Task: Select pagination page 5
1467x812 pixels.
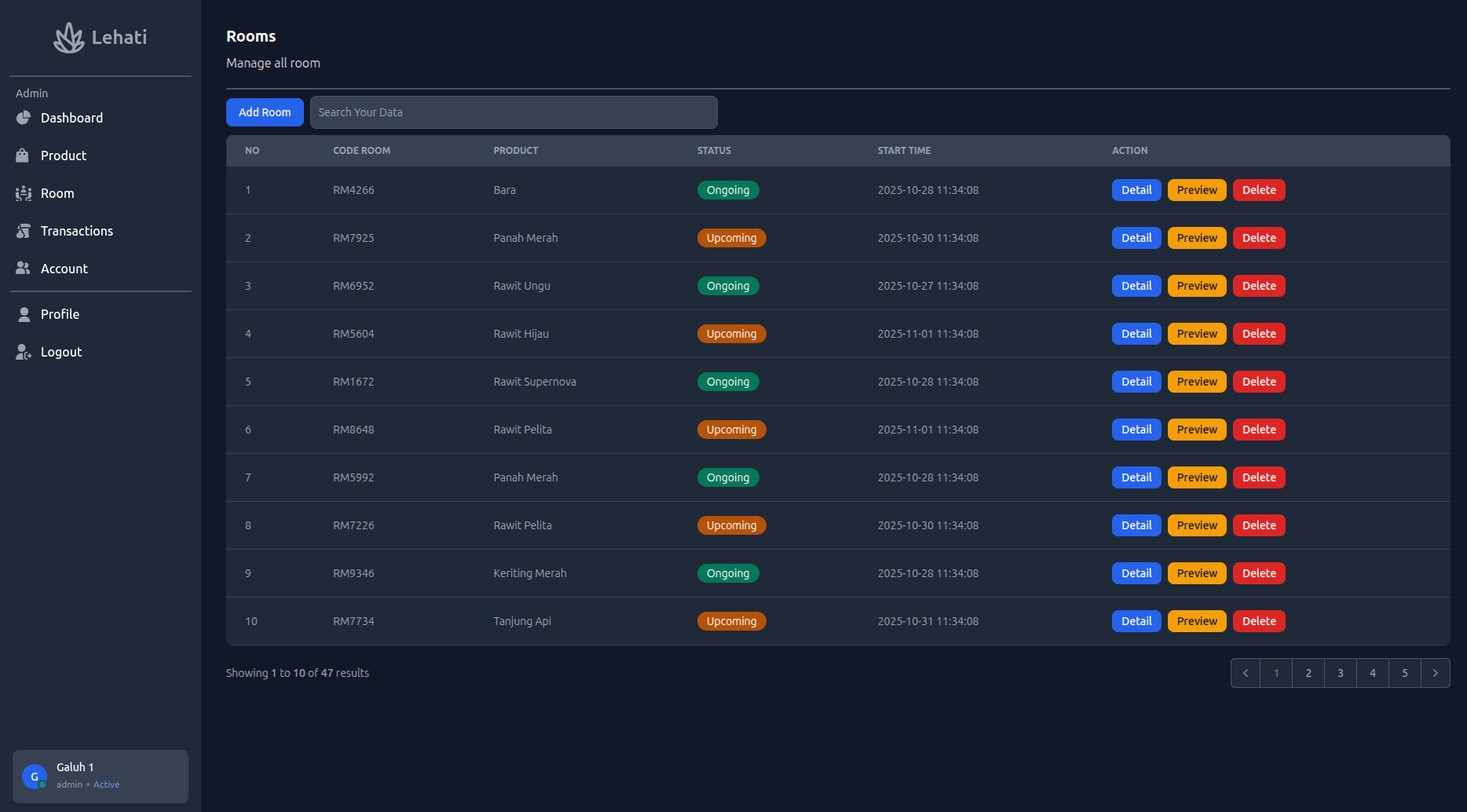Action: tap(1404, 673)
